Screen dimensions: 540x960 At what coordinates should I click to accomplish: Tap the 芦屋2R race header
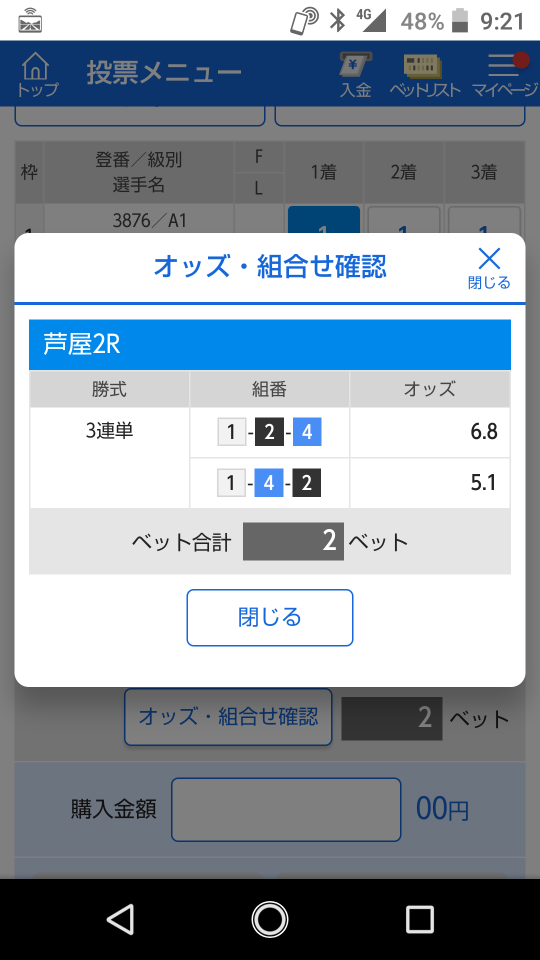269,345
